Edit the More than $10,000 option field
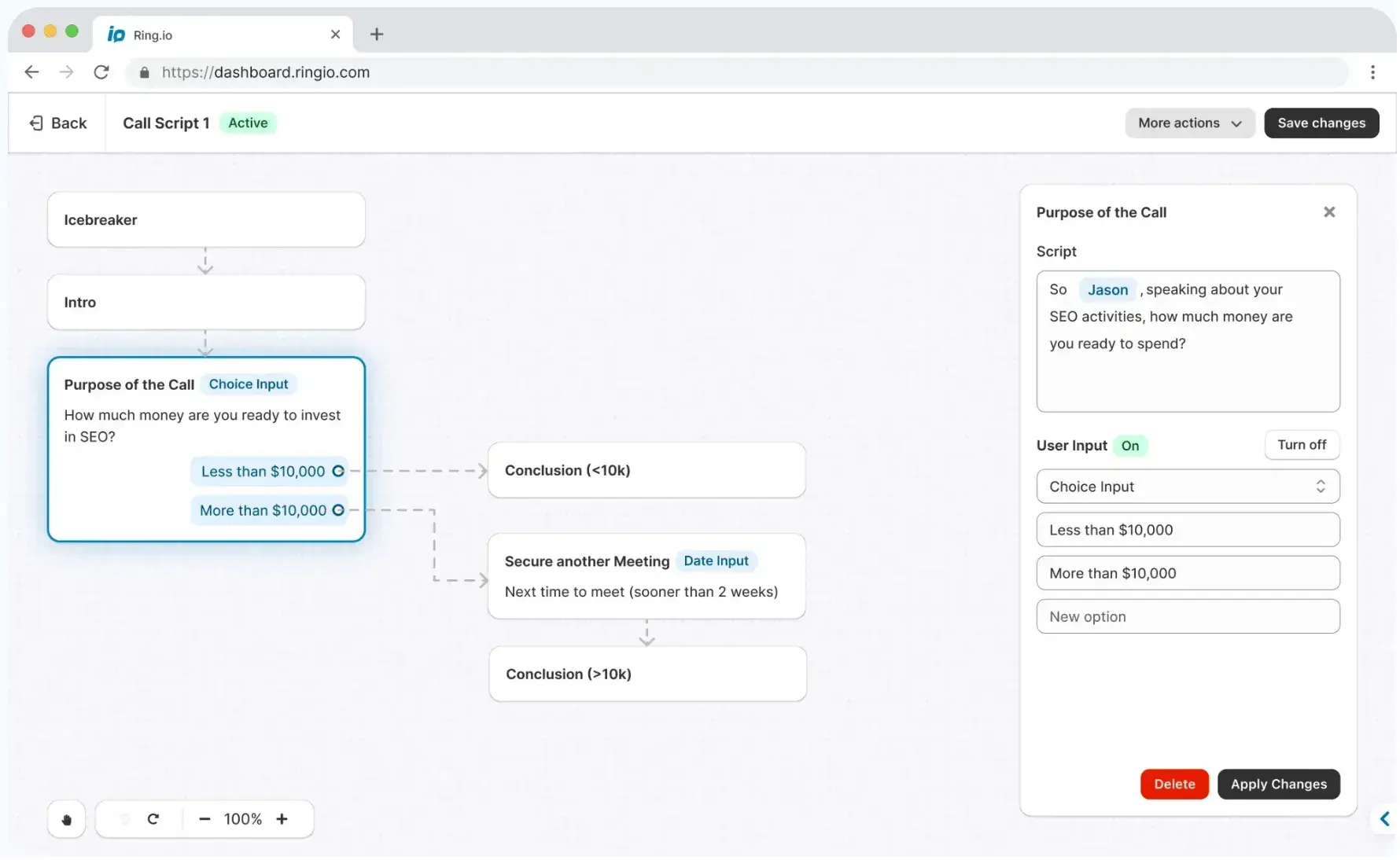 (1188, 573)
